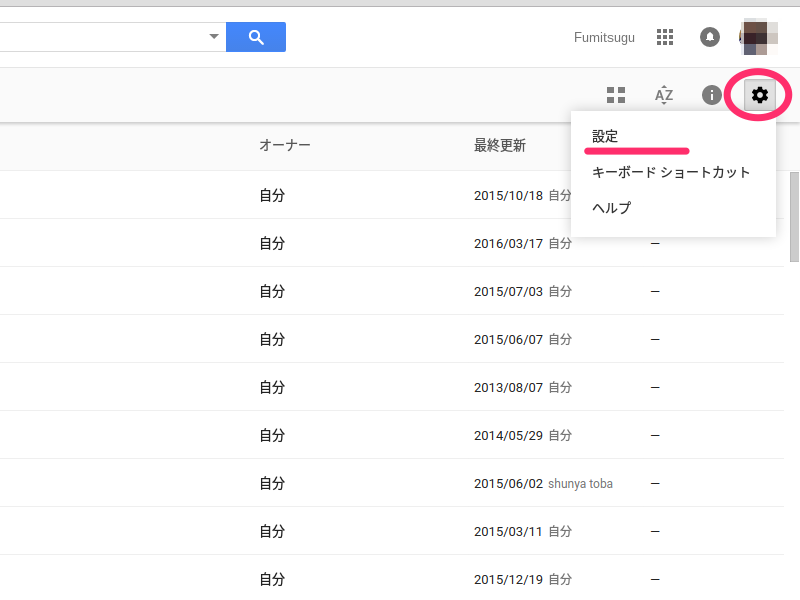
Task: Open the Google apps grid
Action: point(665,37)
